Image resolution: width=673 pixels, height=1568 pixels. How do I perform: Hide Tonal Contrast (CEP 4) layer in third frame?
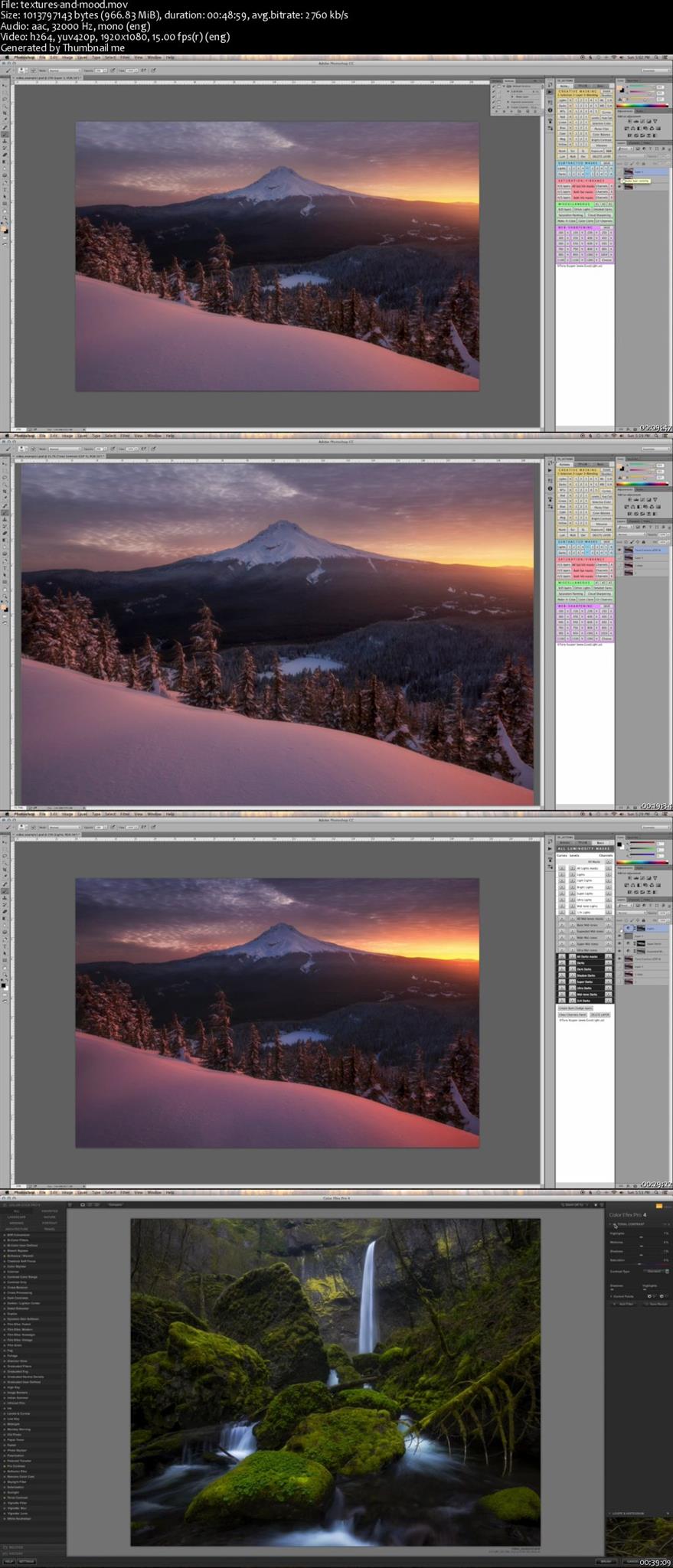619,959
